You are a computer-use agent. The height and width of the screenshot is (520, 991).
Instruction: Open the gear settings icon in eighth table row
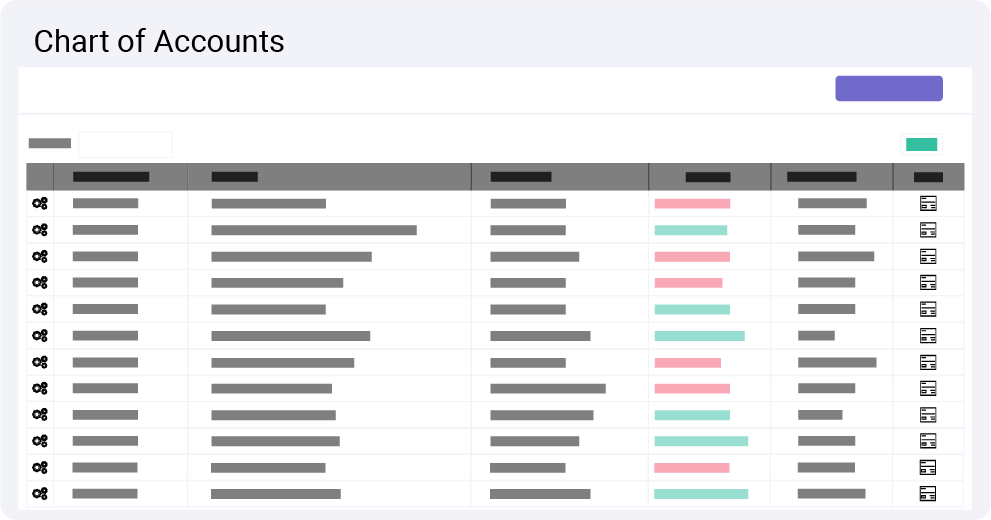coord(40,388)
